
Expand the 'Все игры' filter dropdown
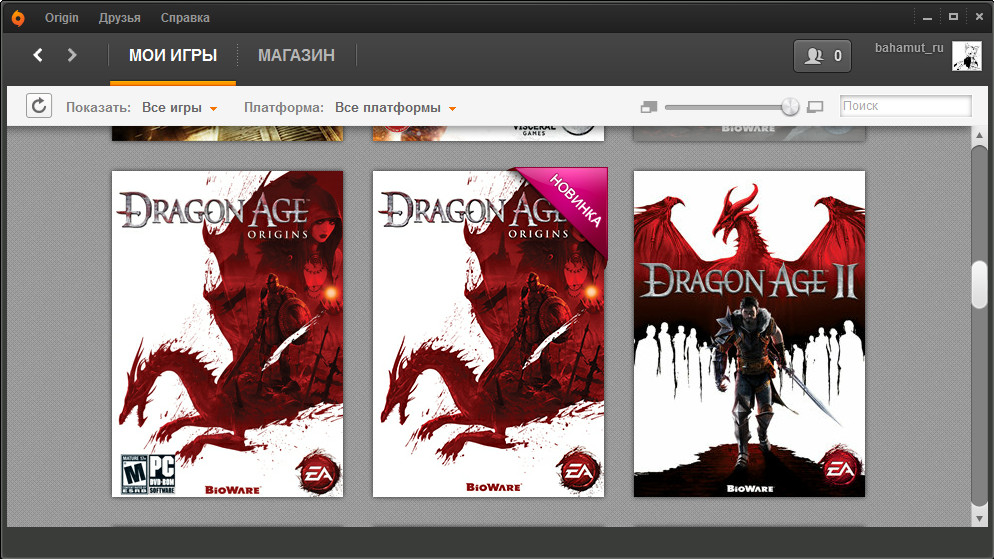[179, 108]
